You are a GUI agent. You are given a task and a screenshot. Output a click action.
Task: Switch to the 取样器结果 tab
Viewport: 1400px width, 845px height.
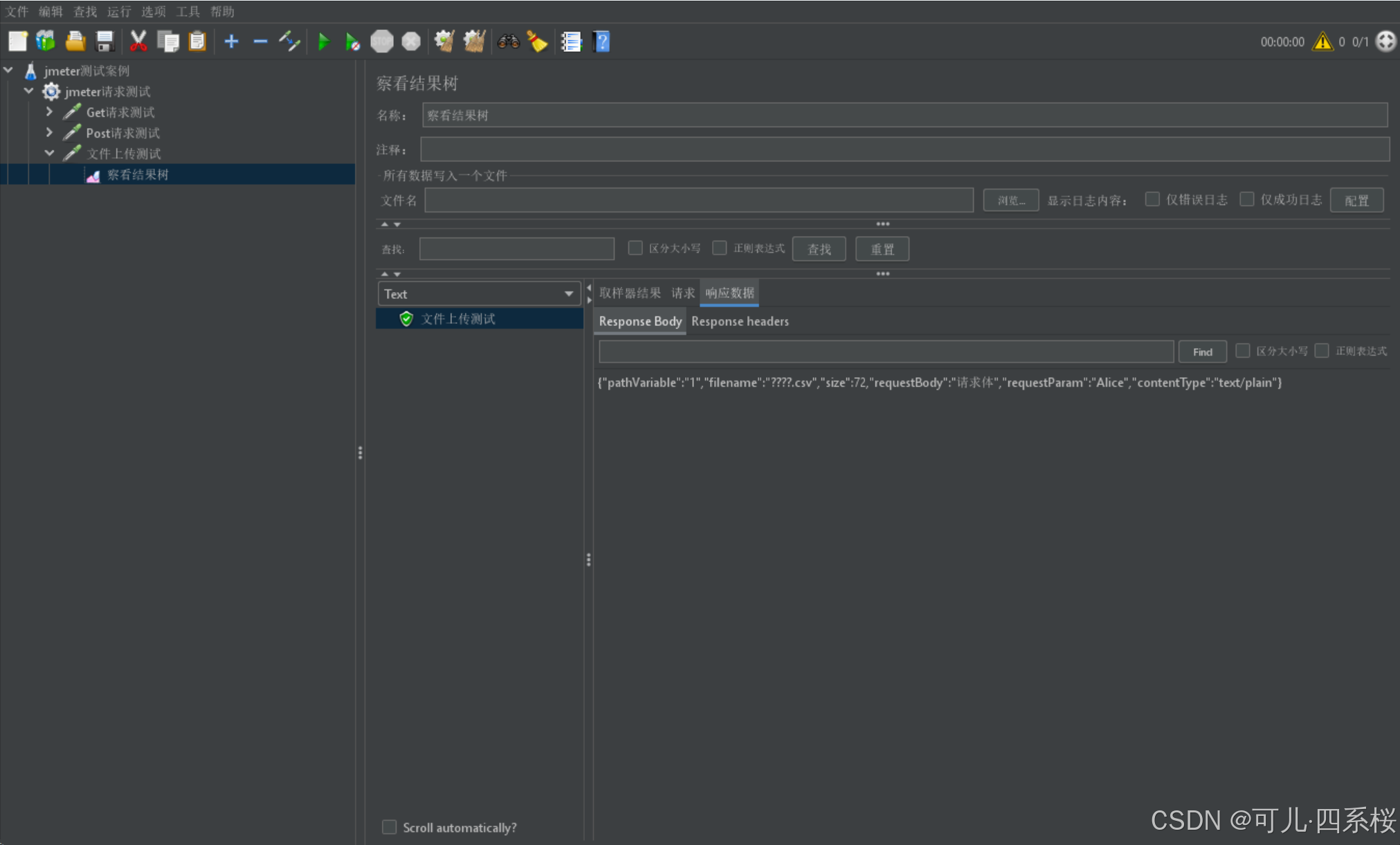click(x=630, y=293)
